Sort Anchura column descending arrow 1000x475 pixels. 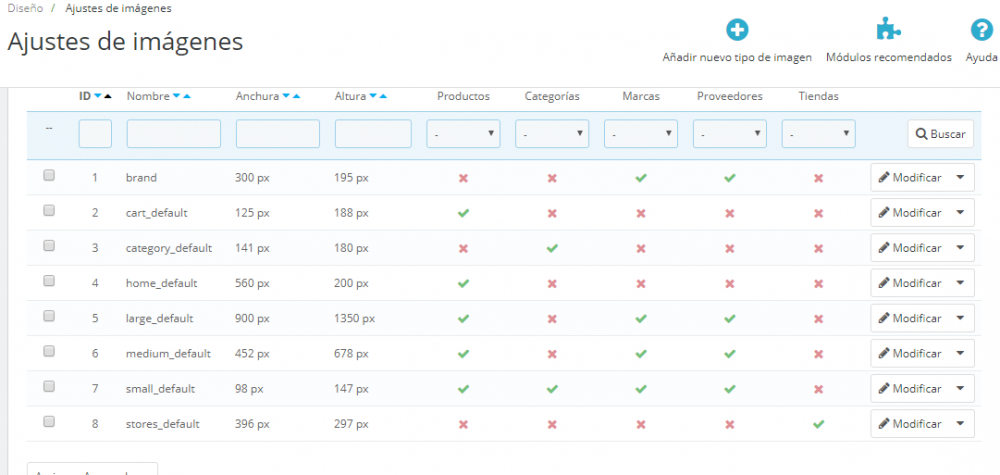pyautogui.click(x=286, y=96)
